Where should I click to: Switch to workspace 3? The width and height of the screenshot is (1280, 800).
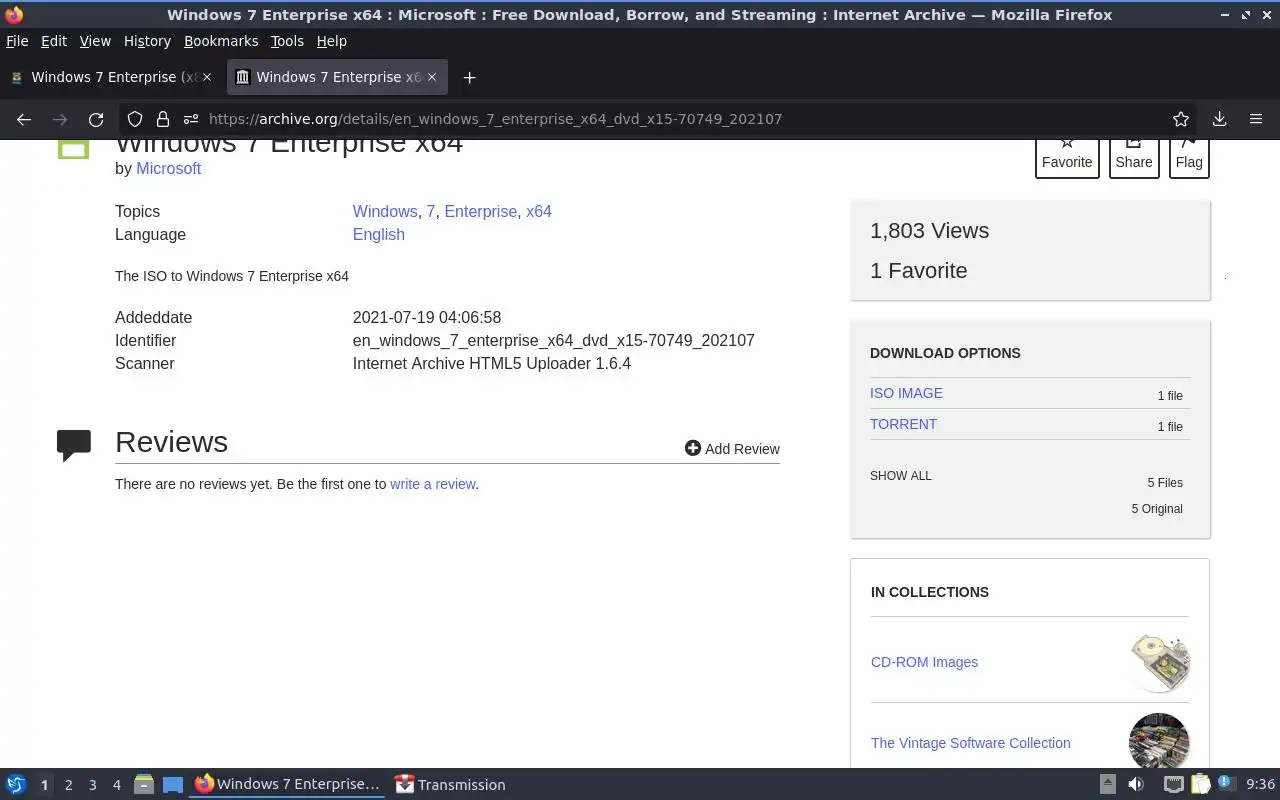click(x=92, y=785)
